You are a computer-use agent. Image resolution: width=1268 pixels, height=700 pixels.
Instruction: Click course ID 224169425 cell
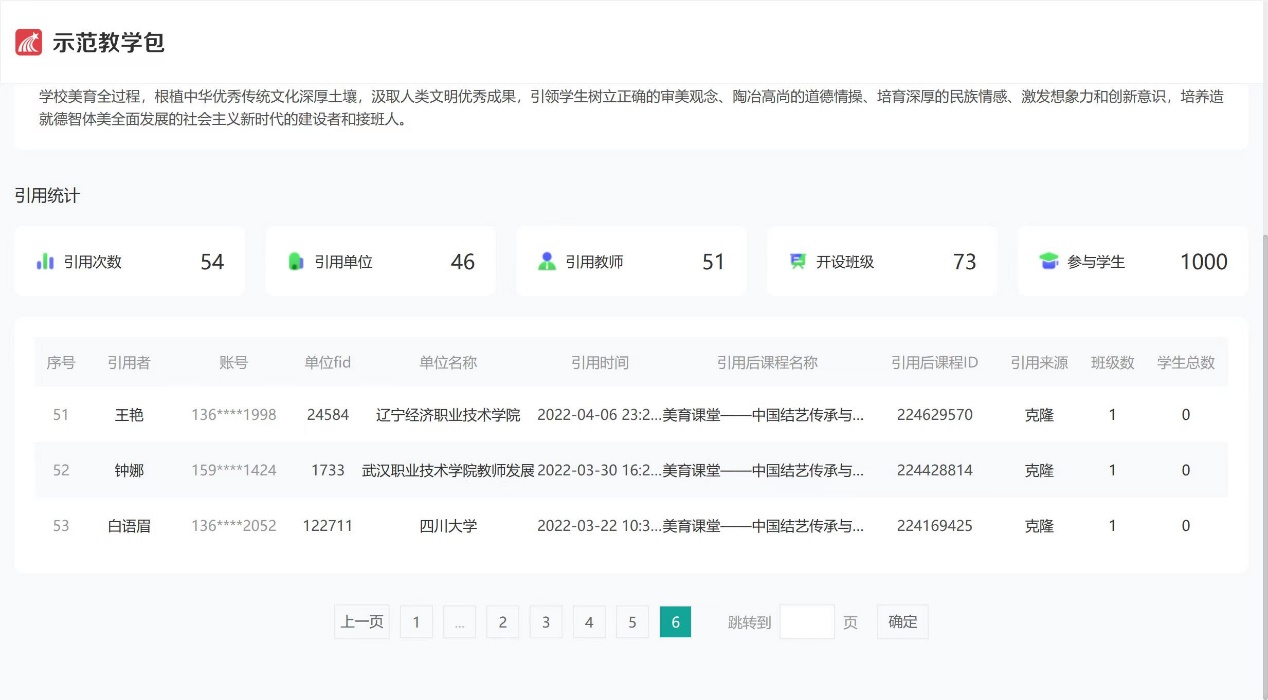click(934, 525)
